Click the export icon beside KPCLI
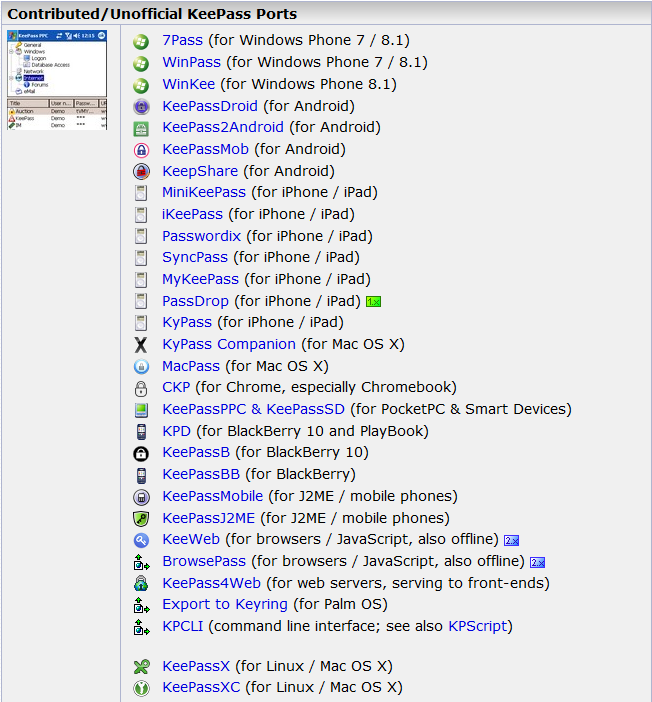Image resolution: width=652 pixels, height=702 pixels. click(x=142, y=627)
